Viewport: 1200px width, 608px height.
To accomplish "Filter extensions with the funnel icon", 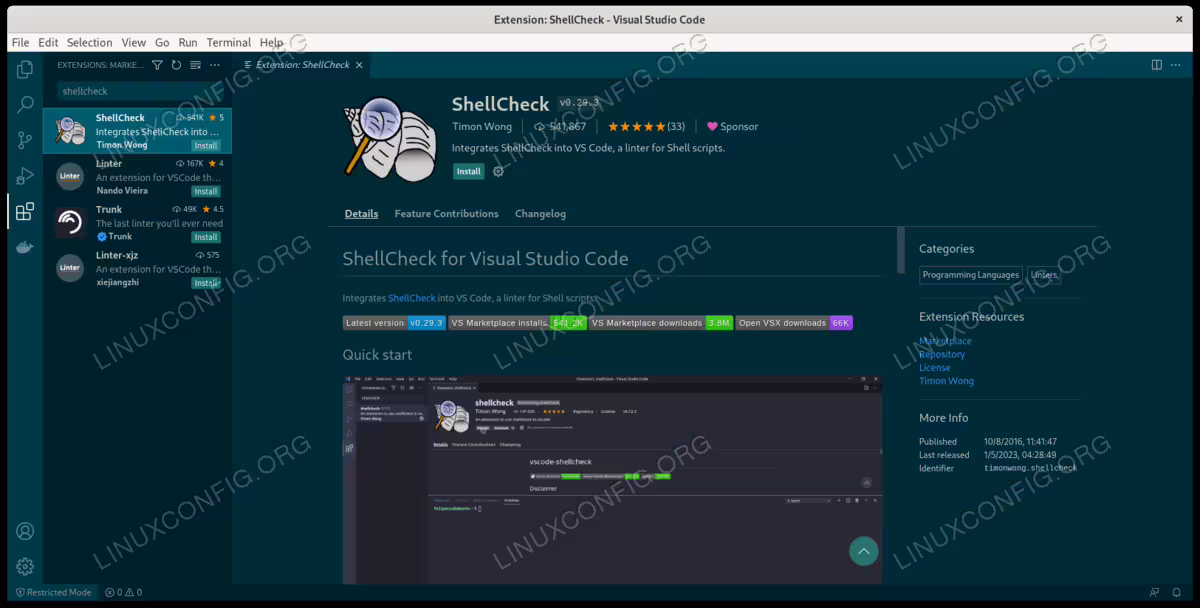I will pos(157,65).
